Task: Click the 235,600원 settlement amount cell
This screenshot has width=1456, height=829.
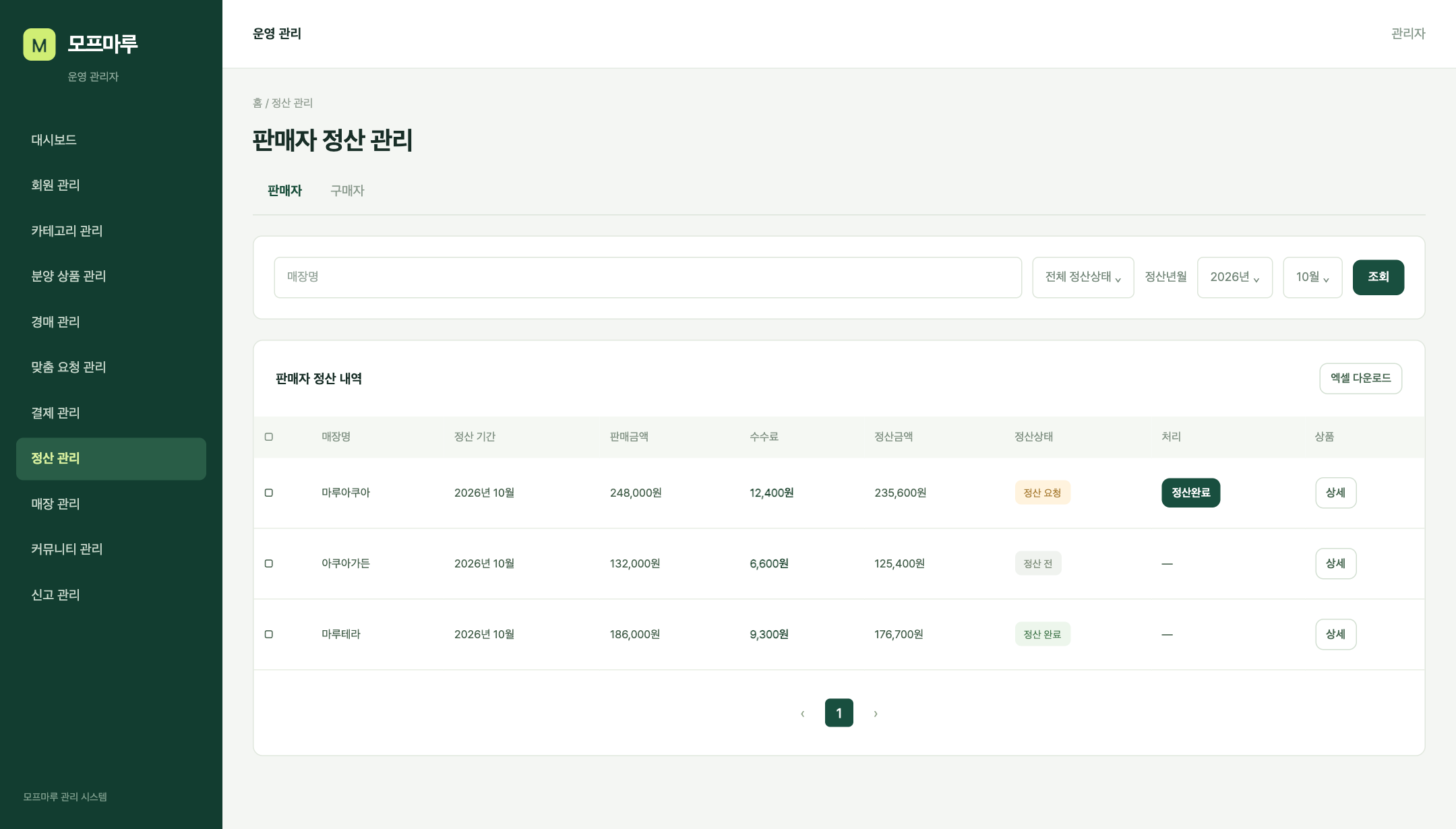Action: click(x=900, y=493)
